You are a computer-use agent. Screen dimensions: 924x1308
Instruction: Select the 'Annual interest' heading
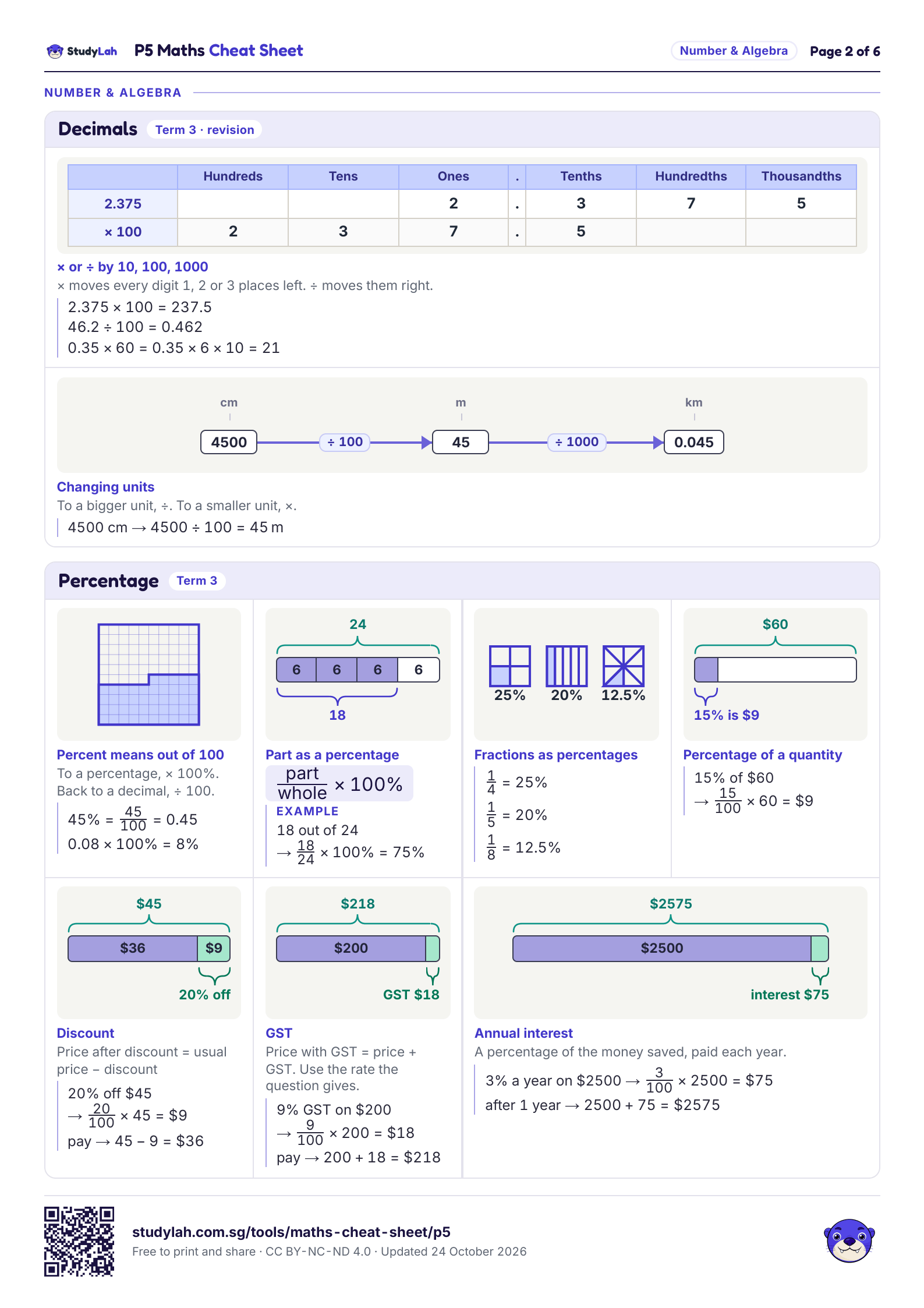click(x=523, y=1033)
